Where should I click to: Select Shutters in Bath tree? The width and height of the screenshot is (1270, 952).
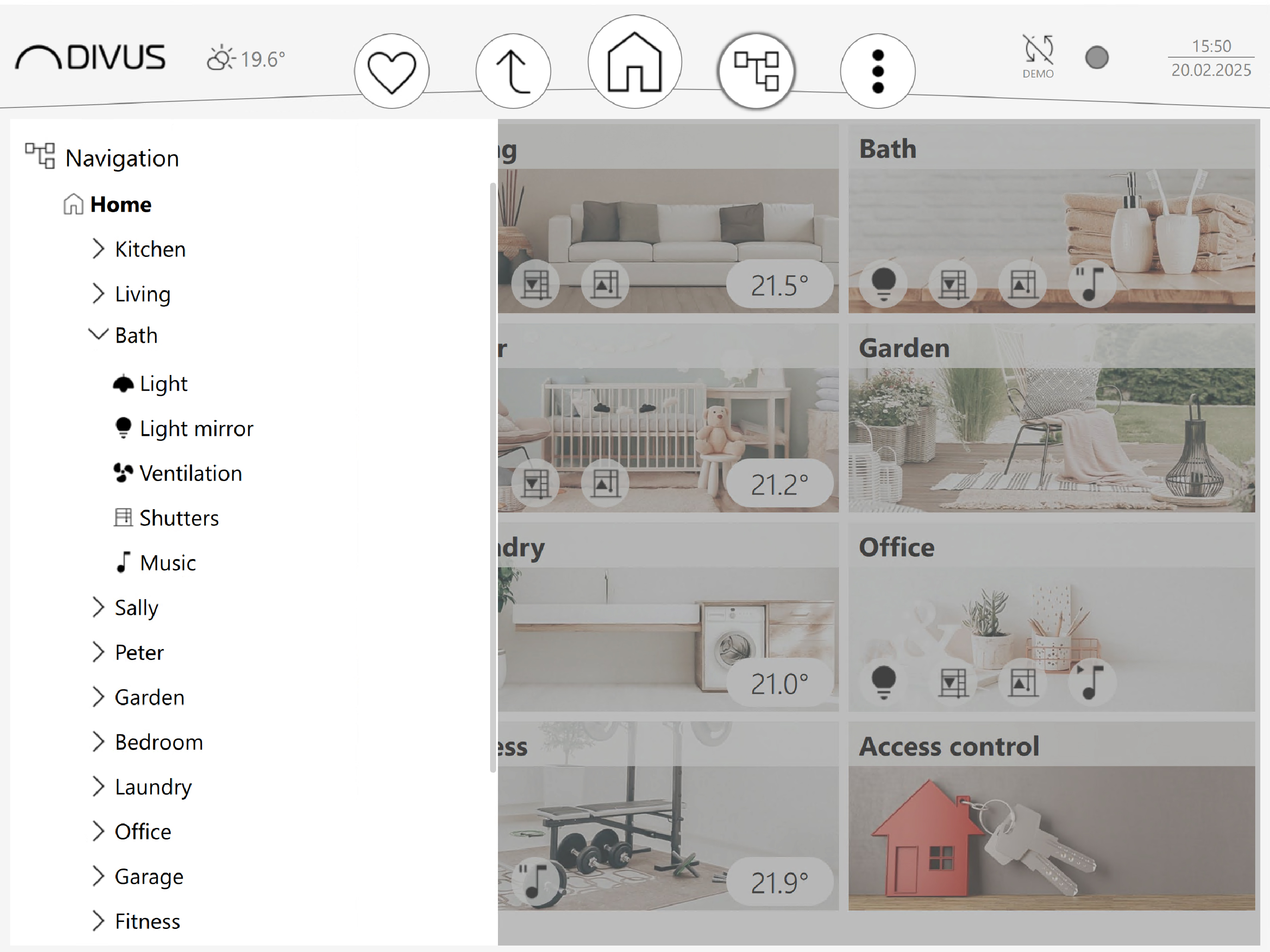click(179, 518)
